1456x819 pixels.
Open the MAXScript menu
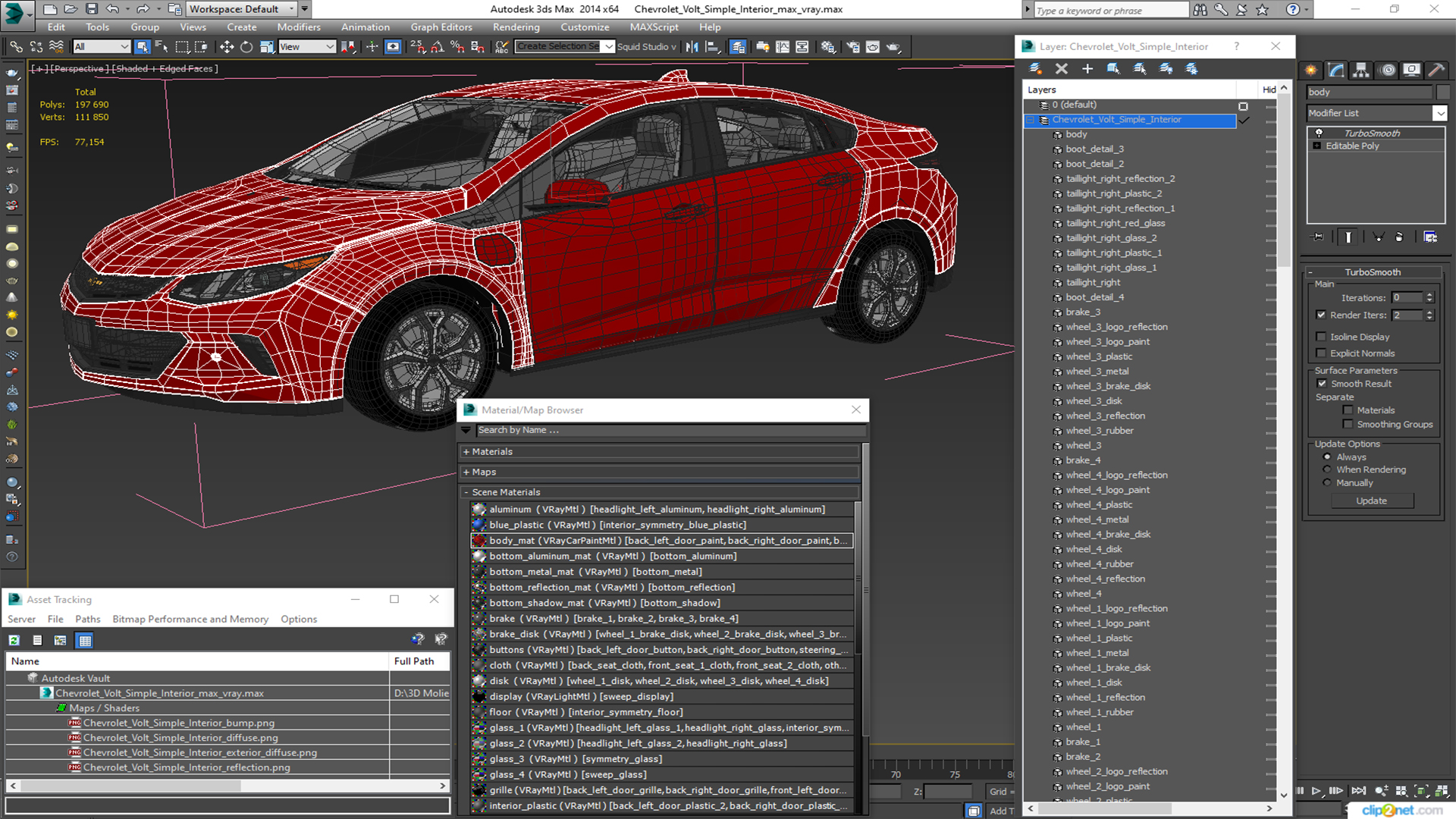(x=654, y=27)
